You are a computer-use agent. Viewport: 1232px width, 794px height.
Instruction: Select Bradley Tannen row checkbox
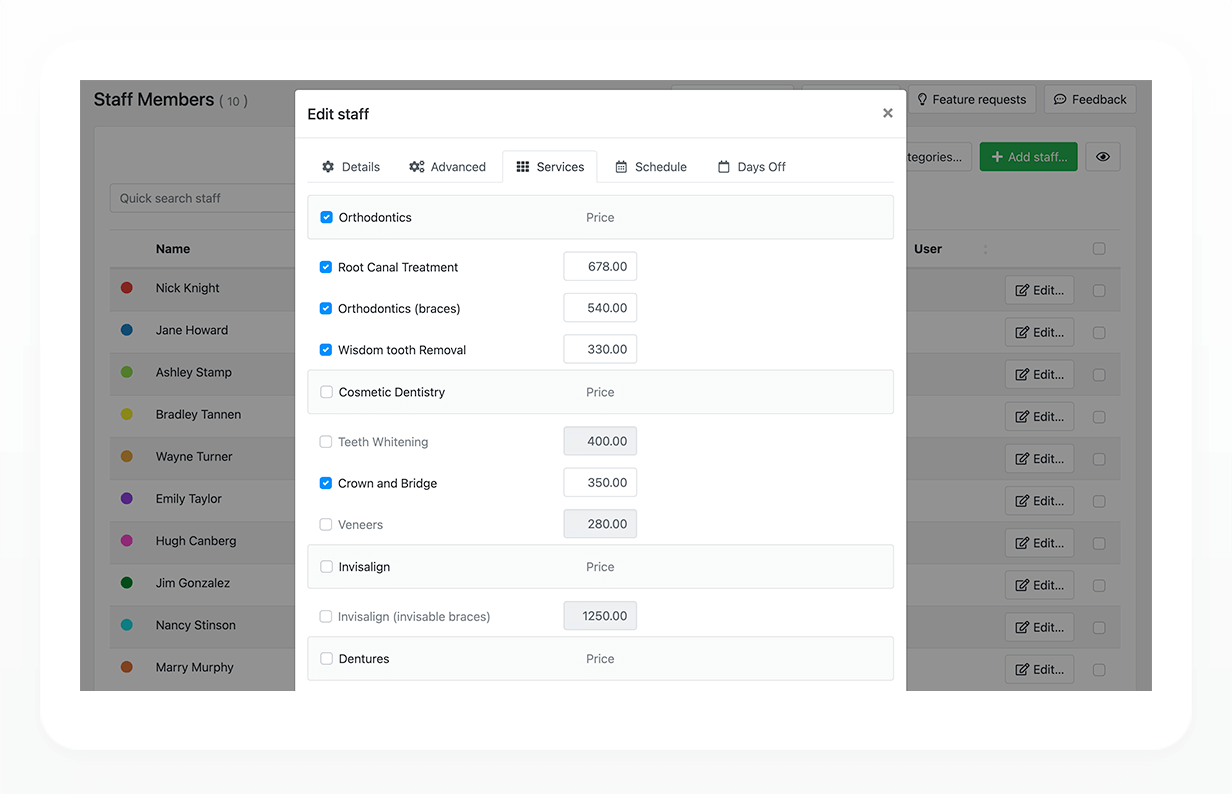1099,417
